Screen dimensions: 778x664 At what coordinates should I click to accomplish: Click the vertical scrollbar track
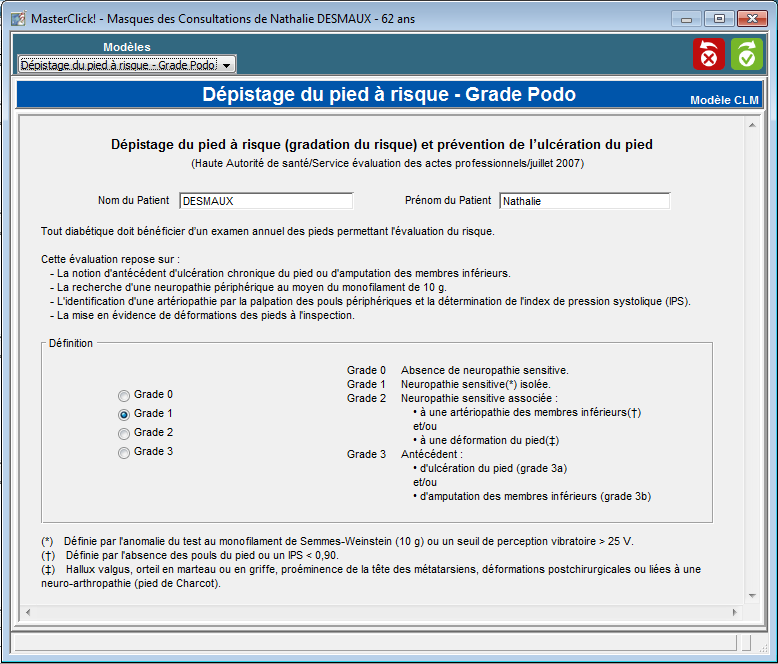[753, 360]
